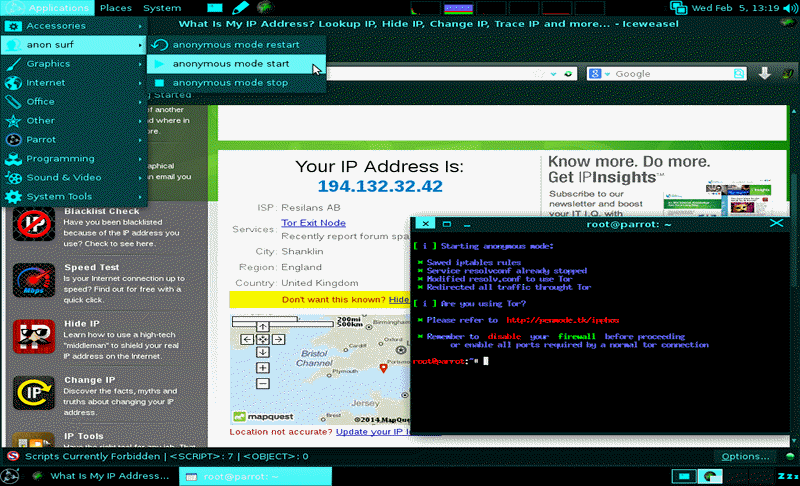Pan the map right

[x=279, y=339]
